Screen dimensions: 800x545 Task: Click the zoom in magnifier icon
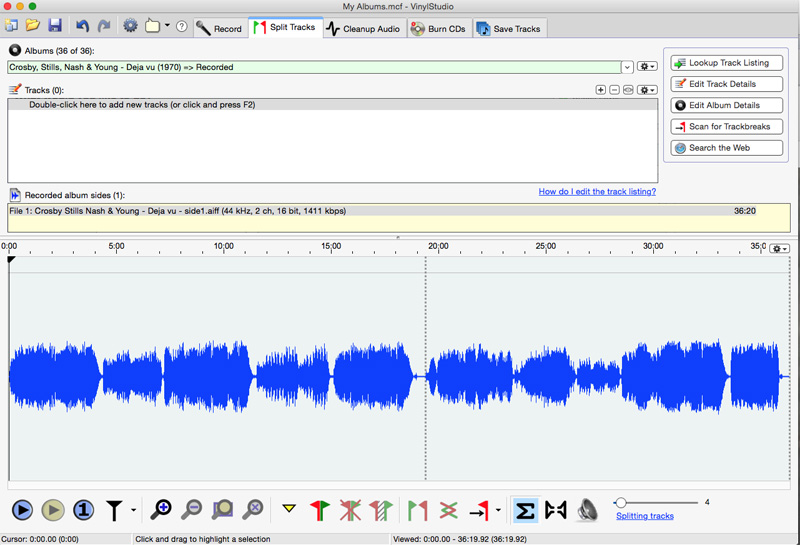pos(160,510)
